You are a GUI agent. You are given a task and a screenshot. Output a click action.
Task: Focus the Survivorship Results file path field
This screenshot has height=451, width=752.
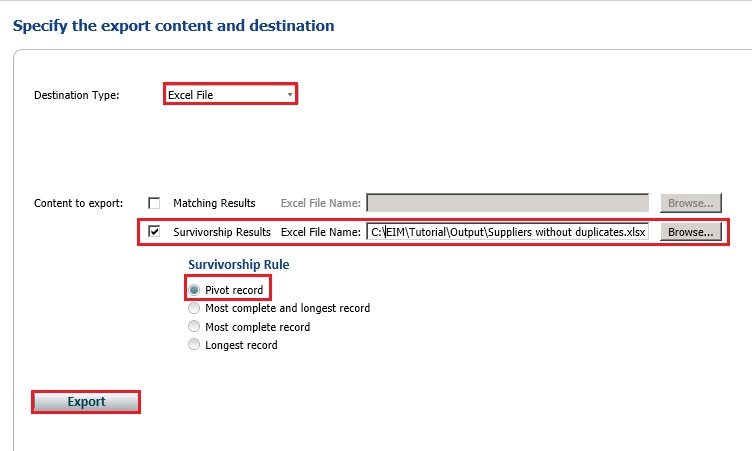click(508, 232)
